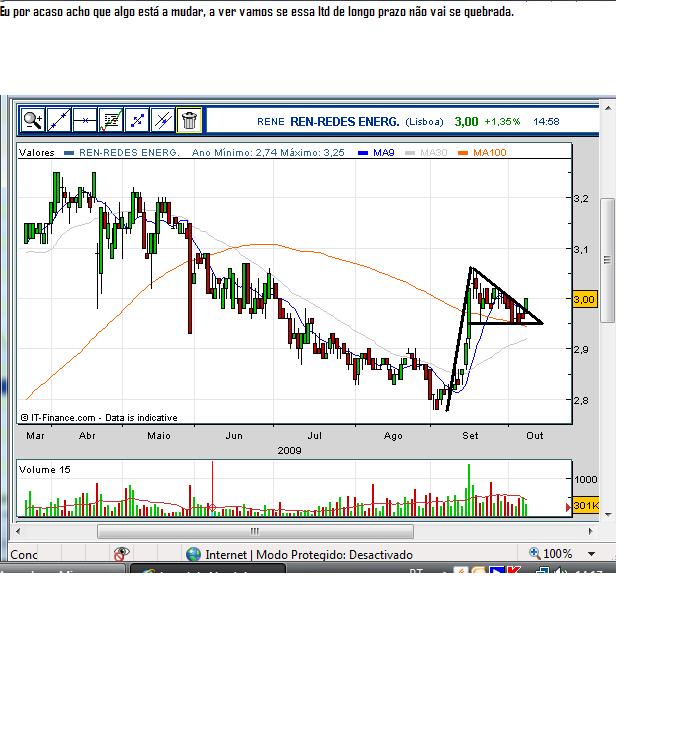Open the zoom level dropdown arrow
This screenshot has height=740, width=694.
[x=591, y=554]
